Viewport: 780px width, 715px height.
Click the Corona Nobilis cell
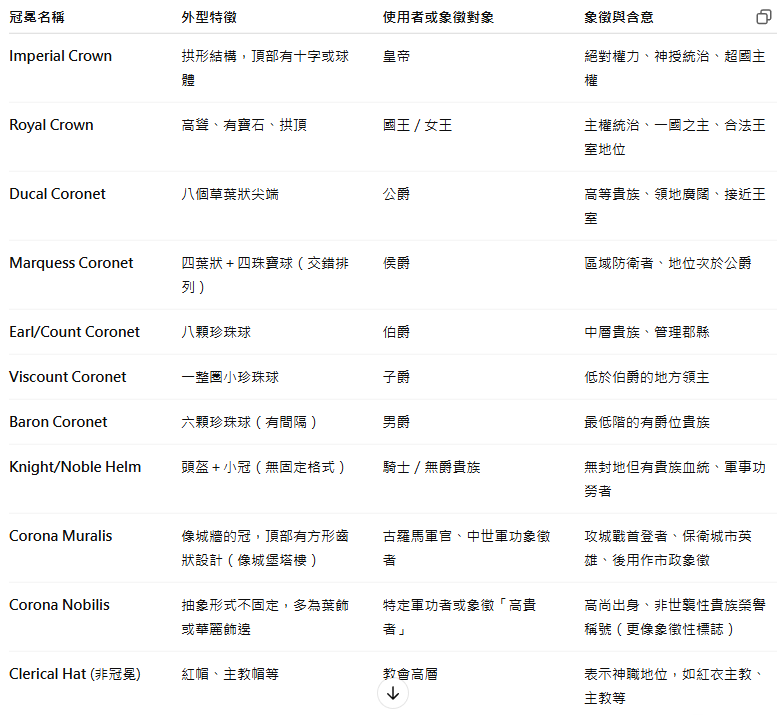pos(60,605)
